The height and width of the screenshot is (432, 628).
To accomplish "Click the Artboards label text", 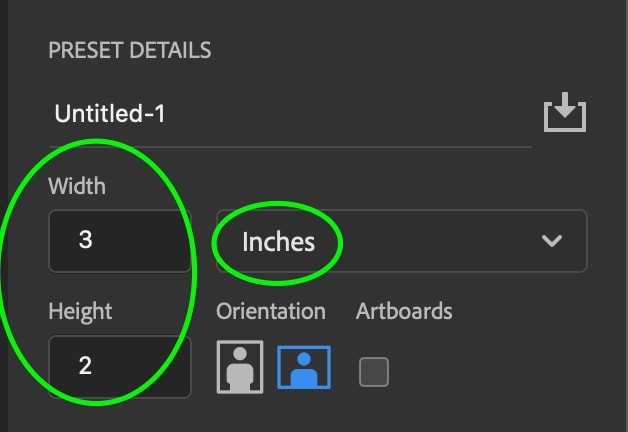I will pos(404,311).
